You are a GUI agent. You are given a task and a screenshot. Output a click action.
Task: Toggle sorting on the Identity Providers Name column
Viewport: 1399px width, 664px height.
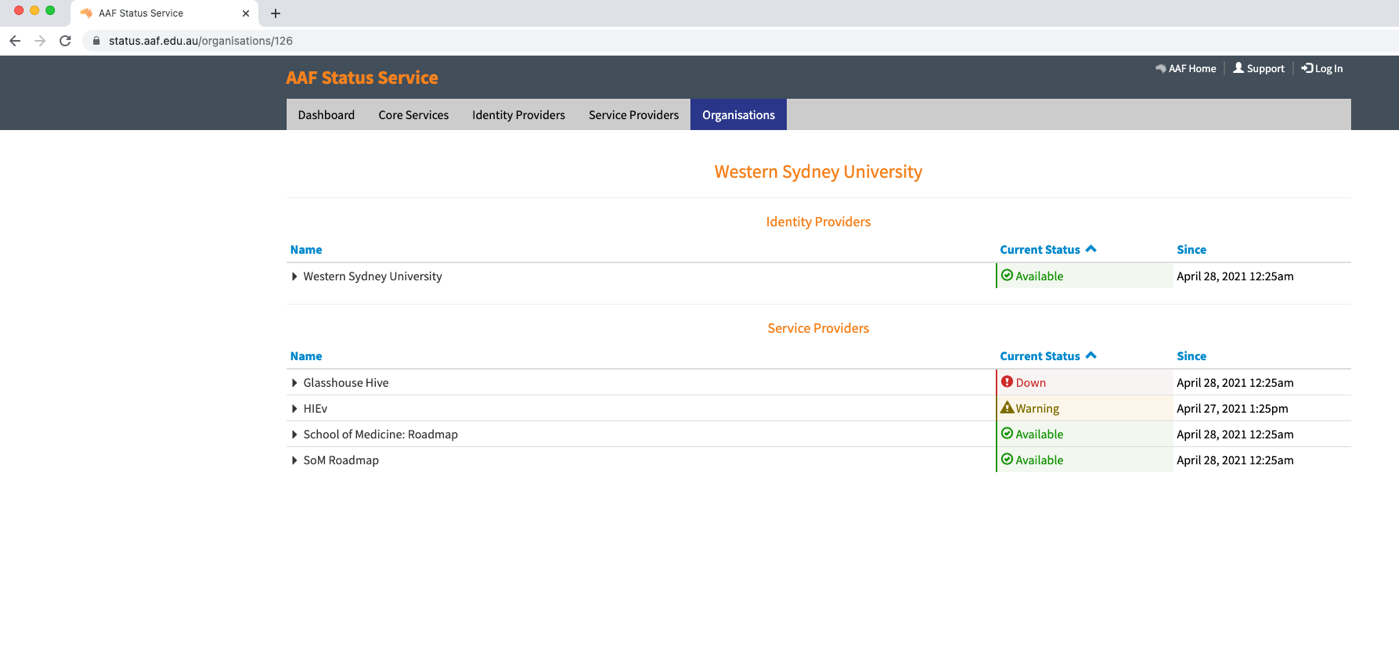pyautogui.click(x=306, y=249)
